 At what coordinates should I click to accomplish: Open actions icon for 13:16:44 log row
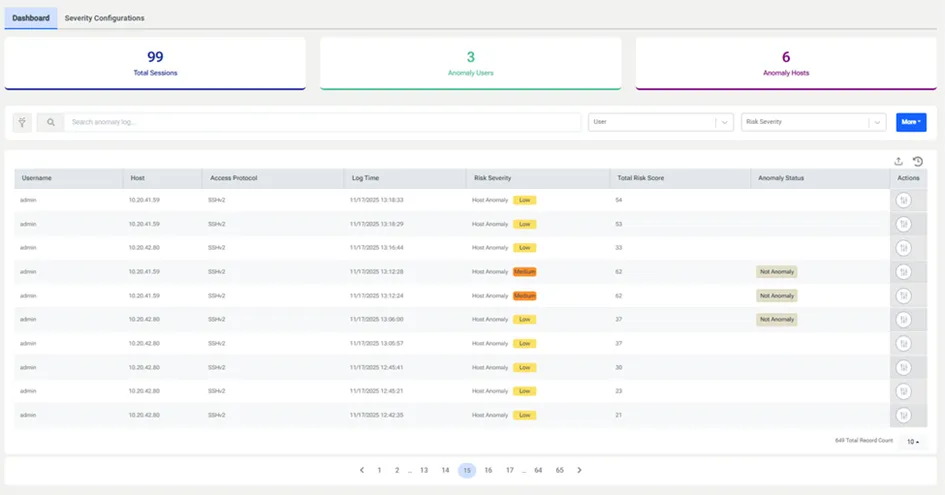click(903, 248)
